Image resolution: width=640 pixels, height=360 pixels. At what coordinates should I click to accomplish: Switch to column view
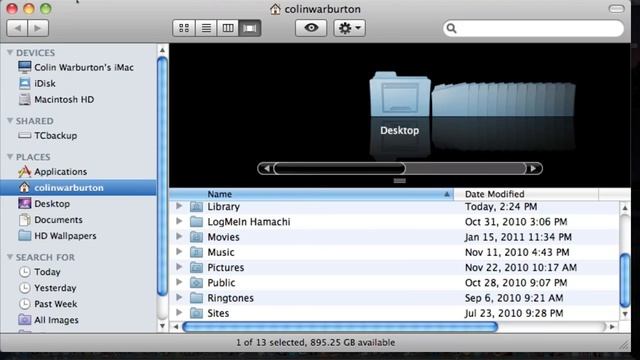point(228,28)
